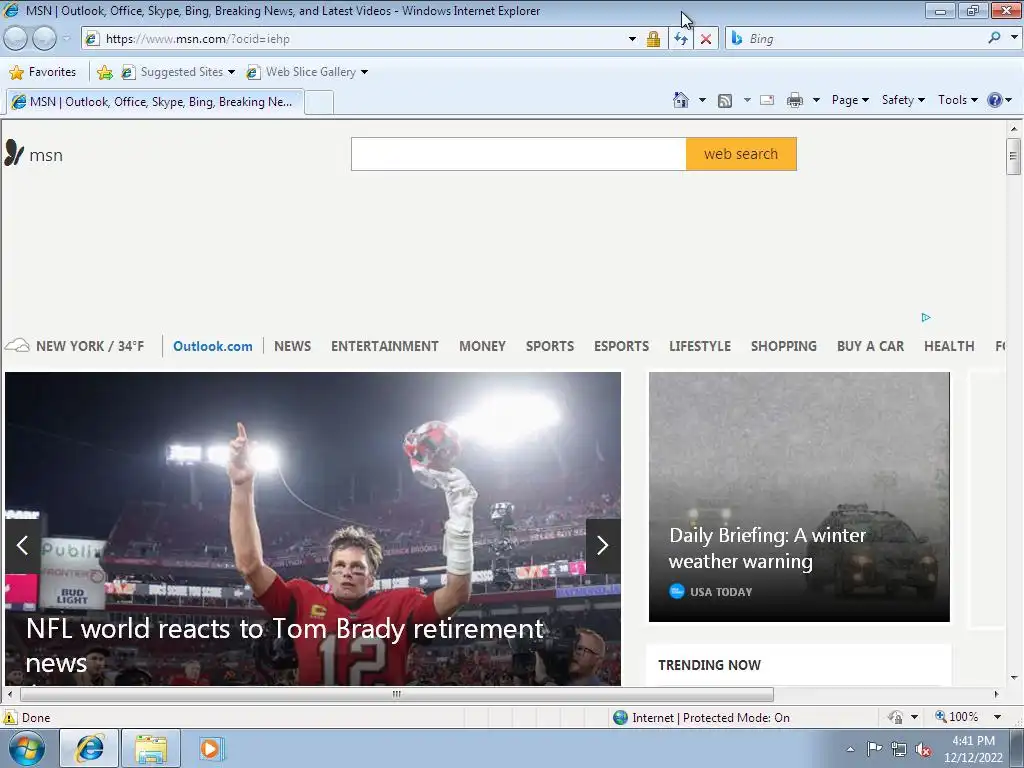1024x768 pixels.
Task: Open Windows Media Player taskbar icon
Action: 210,748
